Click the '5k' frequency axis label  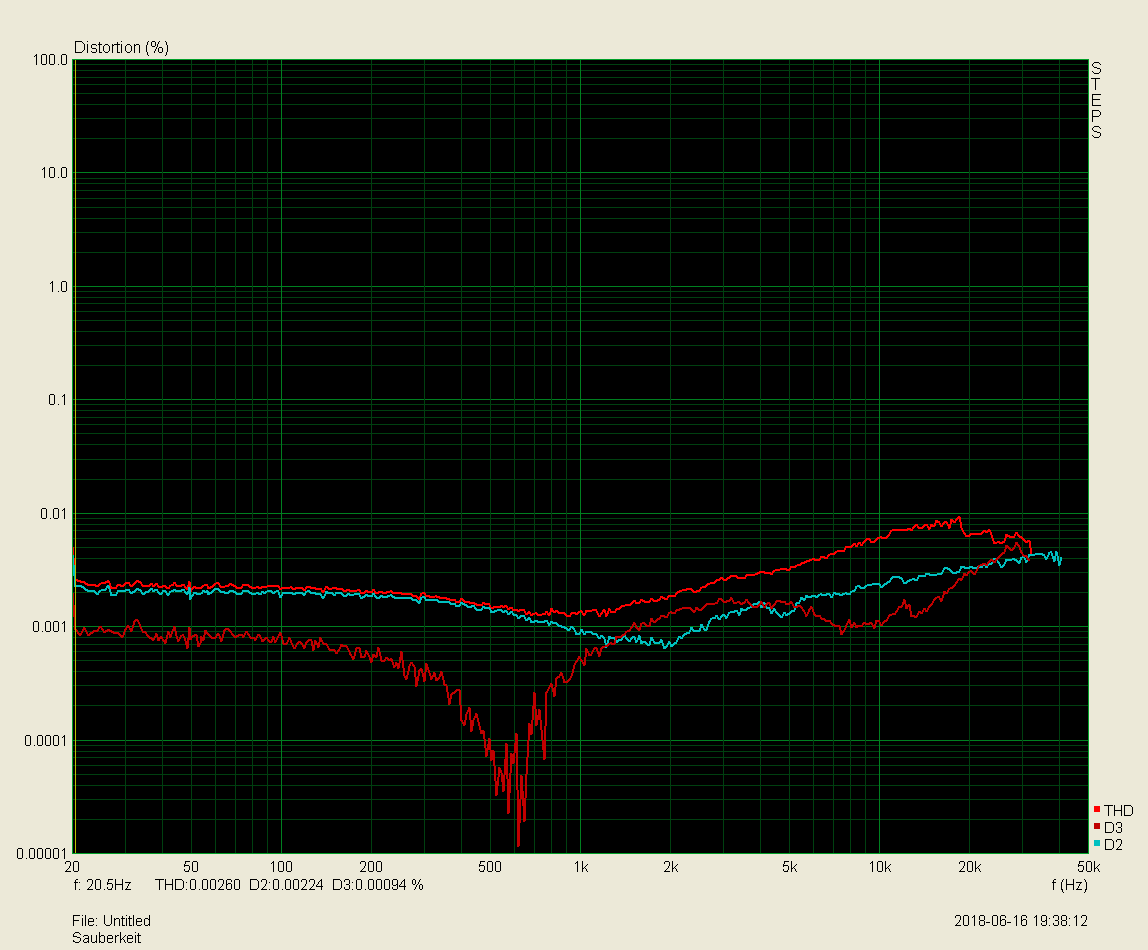pyautogui.click(x=789, y=867)
